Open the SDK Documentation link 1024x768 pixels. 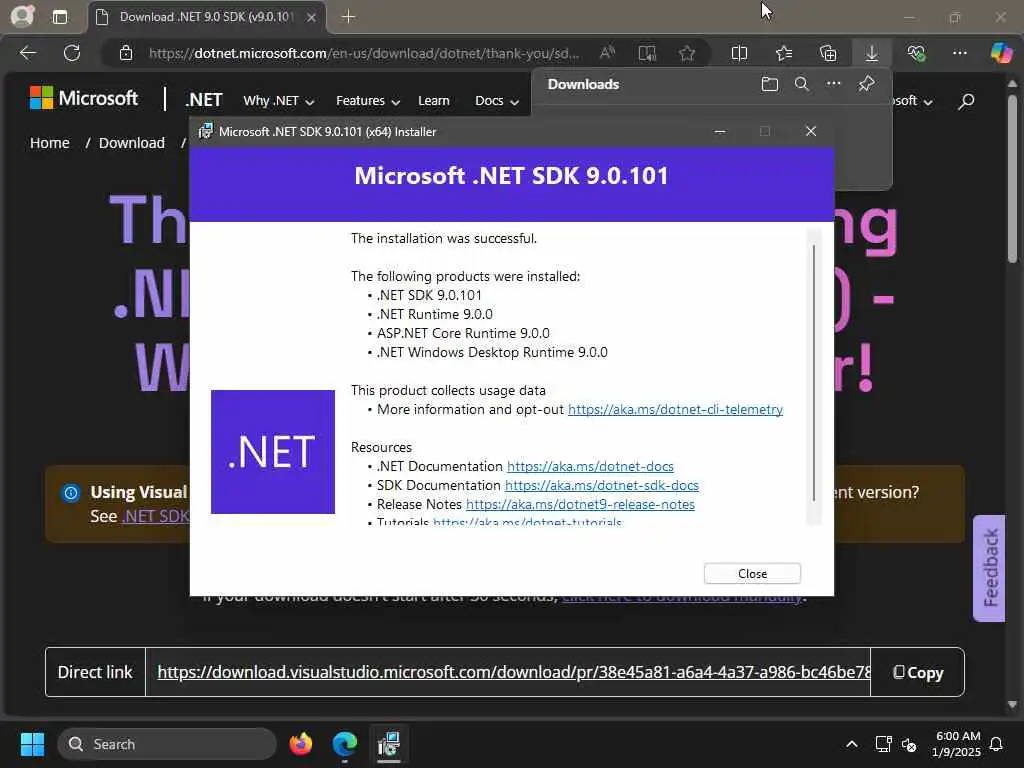tap(601, 485)
